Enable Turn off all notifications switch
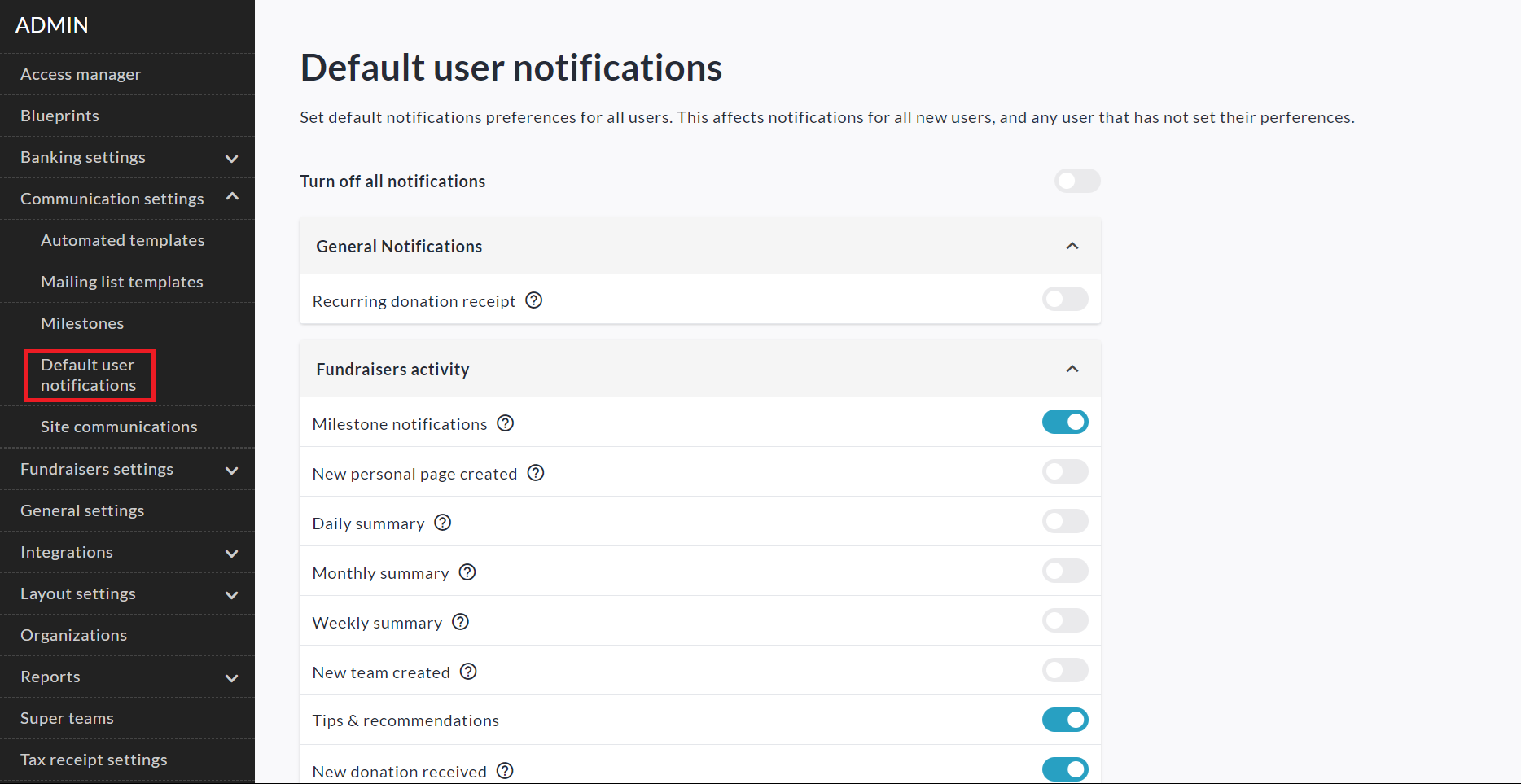The height and width of the screenshot is (784, 1521). [1076, 181]
